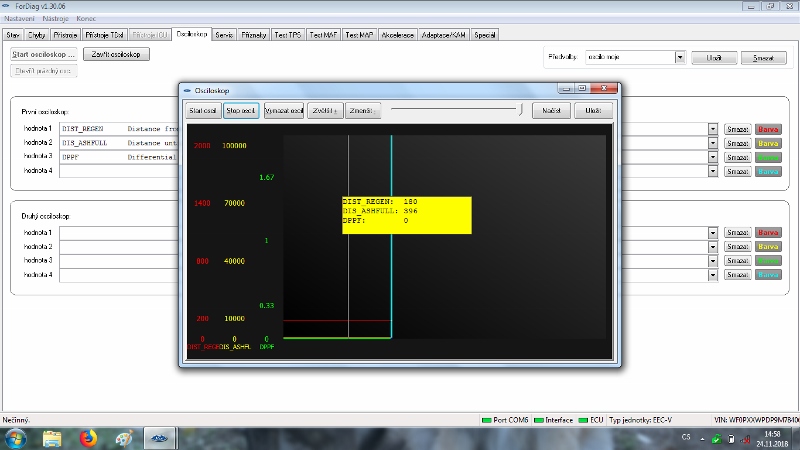Click the Paint icon in the taskbar

(123, 438)
